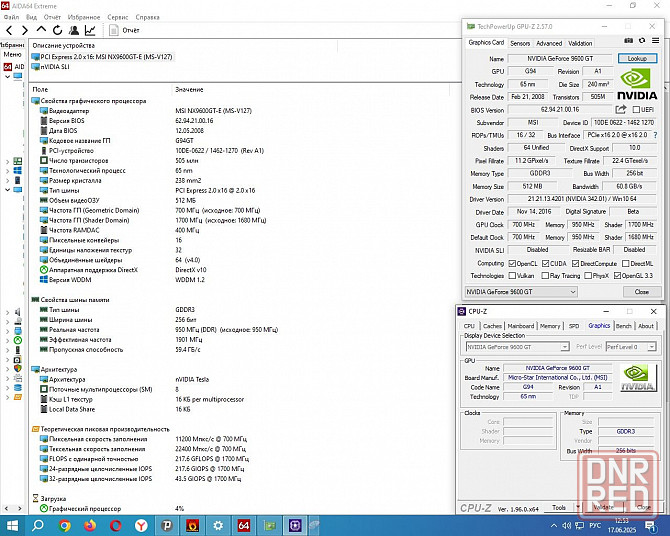Select the Windows logo item in AIDA64 sidebar
Viewport: 670px width, 536px height.
pyautogui.click(x=18, y=171)
